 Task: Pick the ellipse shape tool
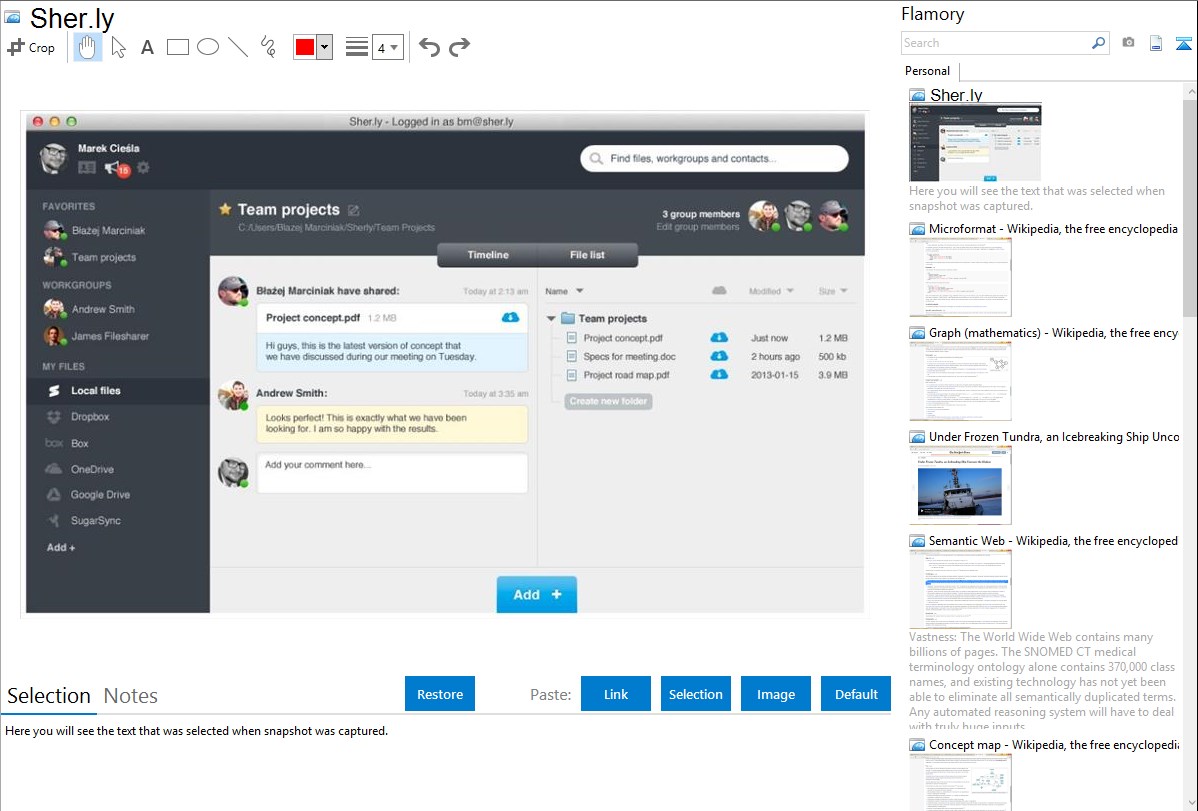pyautogui.click(x=208, y=47)
